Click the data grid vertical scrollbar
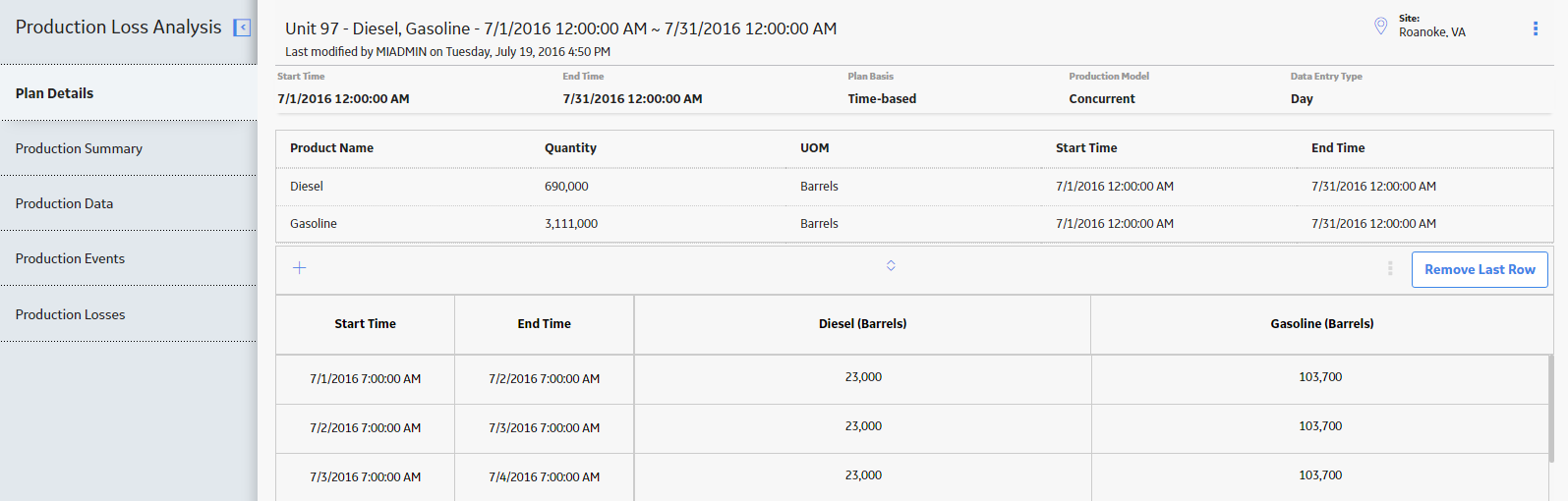1568x501 pixels. [1551, 408]
